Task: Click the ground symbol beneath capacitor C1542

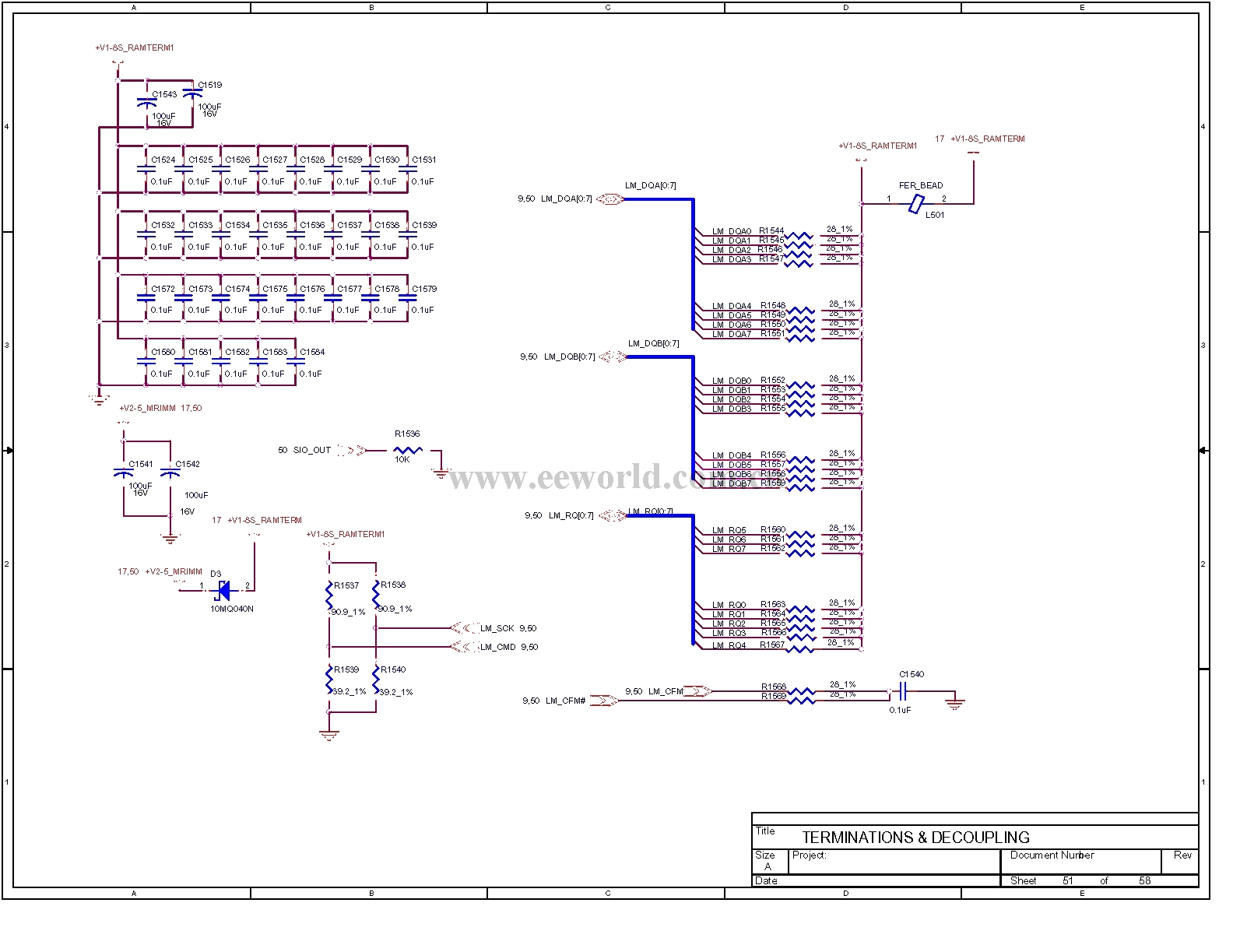Action: coord(170,537)
